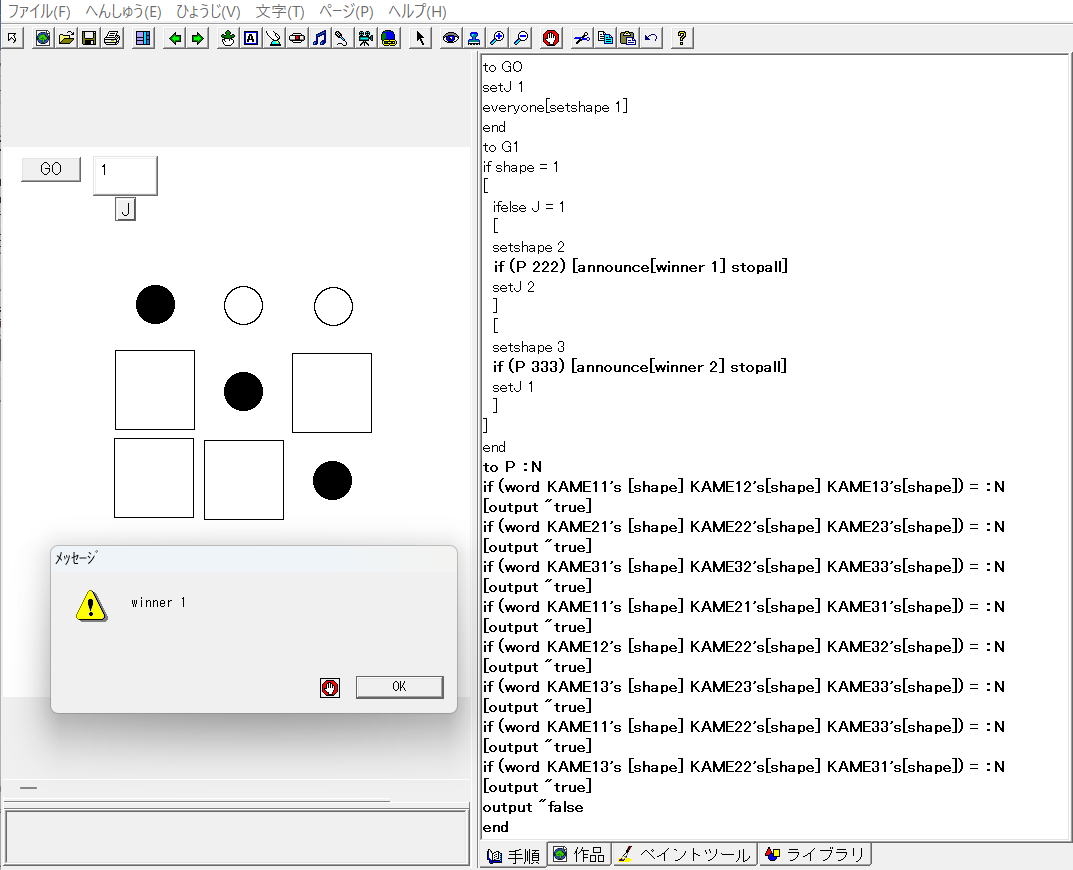Switch to the ペイントツール tab
This screenshot has width=1073, height=870.
(x=685, y=854)
